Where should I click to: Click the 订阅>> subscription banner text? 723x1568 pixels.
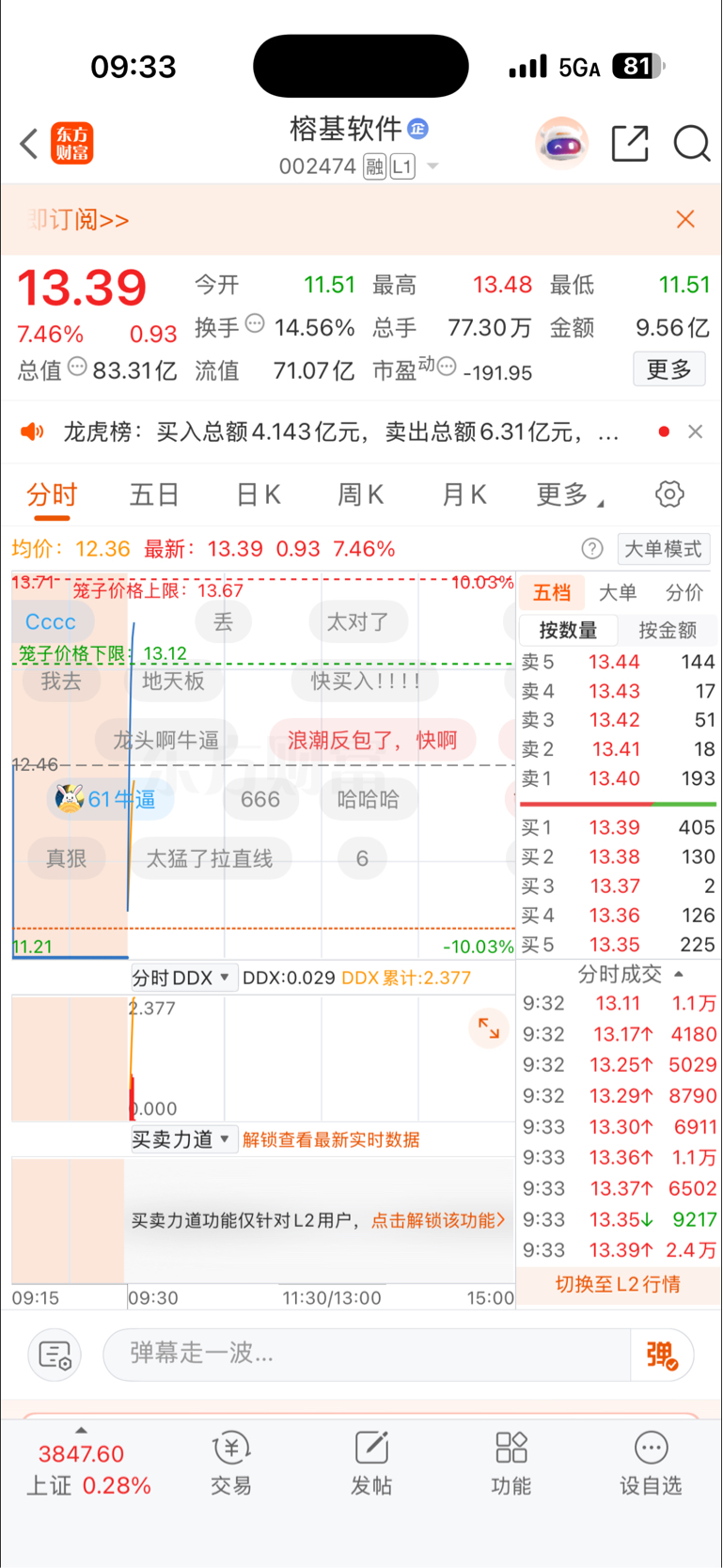79,219
